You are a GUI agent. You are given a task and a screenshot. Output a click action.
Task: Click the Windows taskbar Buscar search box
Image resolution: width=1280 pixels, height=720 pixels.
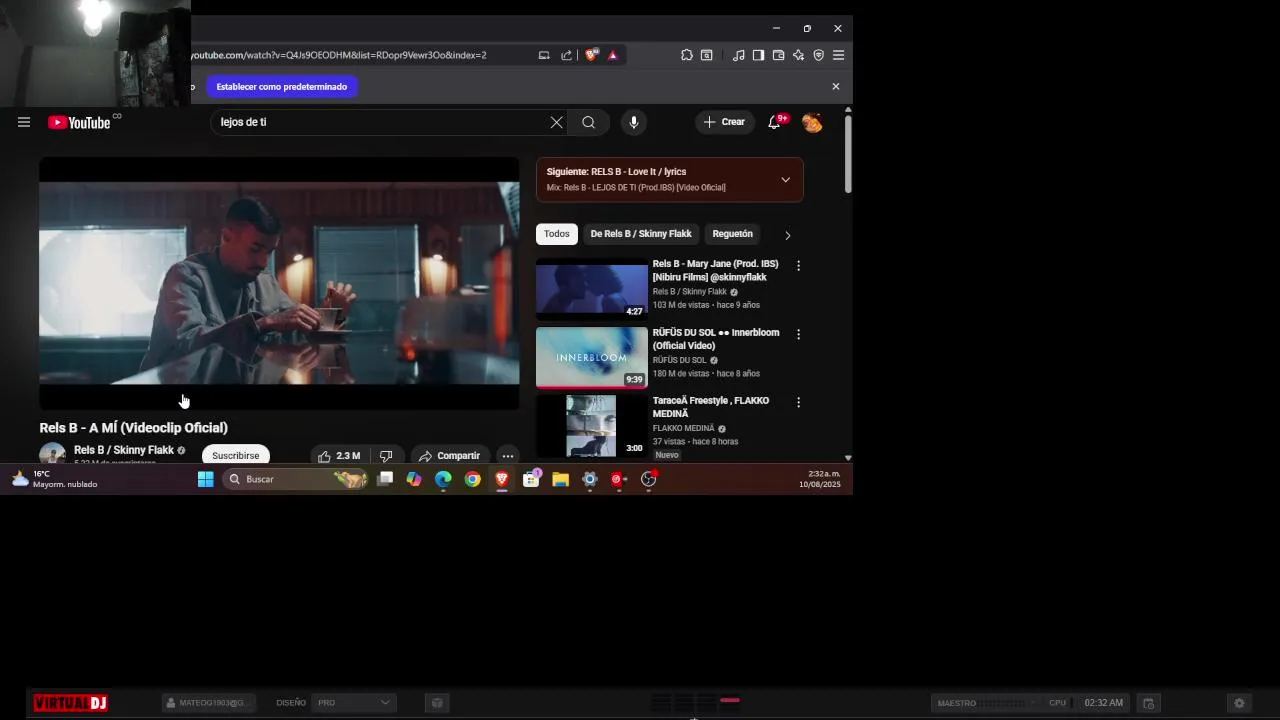[x=295, y=479]
